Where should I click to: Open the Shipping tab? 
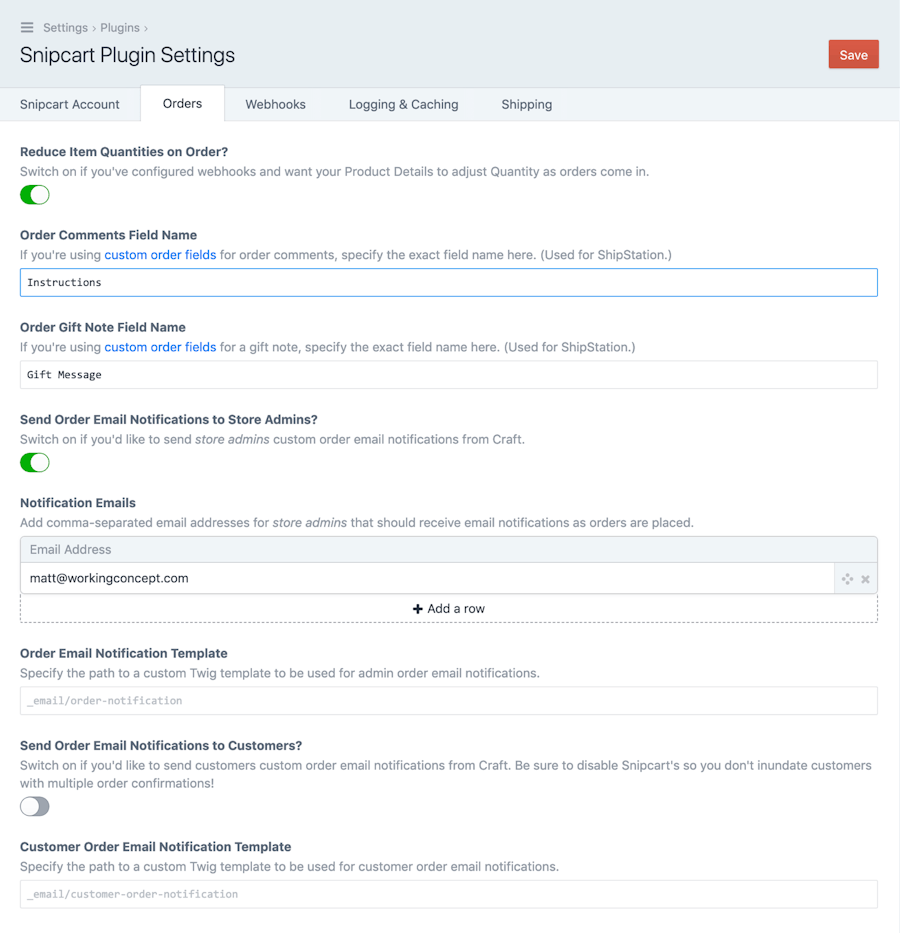pos(526,104)
